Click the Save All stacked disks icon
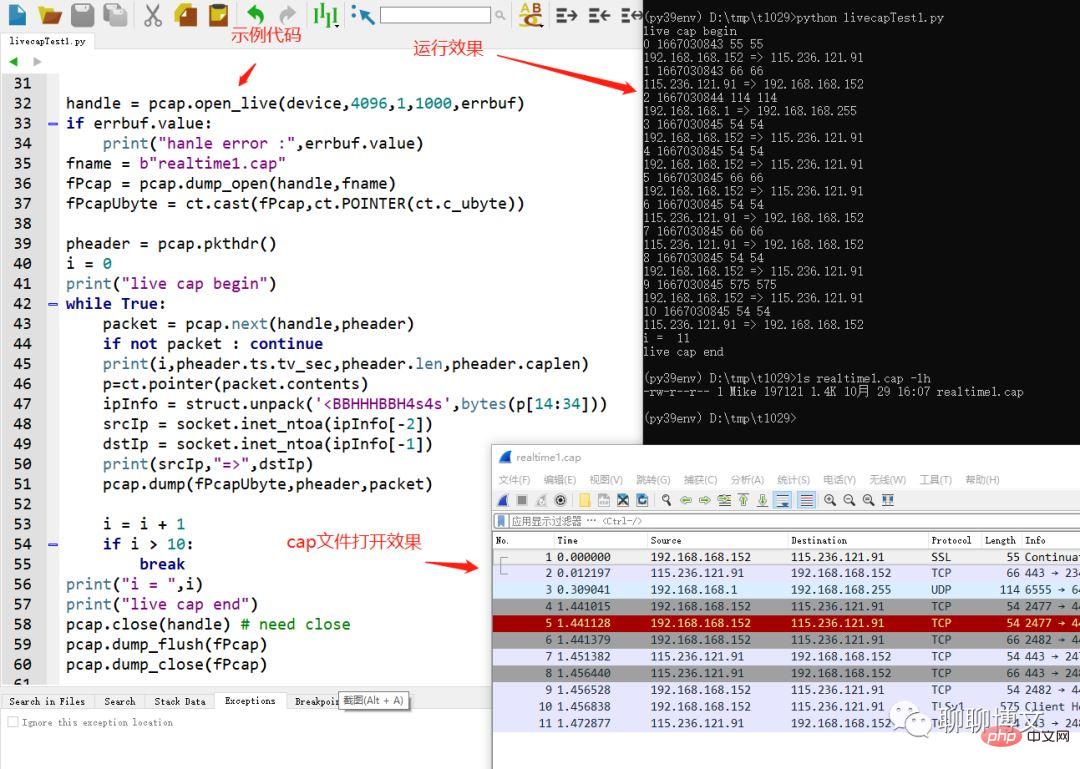Image resolution: width=1080 pixels, height=769 pixels. [115, 14]
